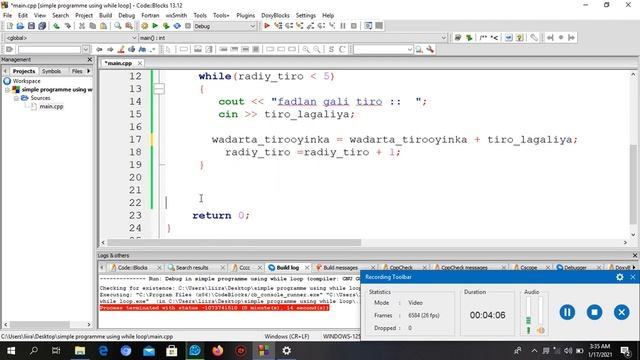Abort build with stop icon
640x360 pixels.
[x=188, y=26]
